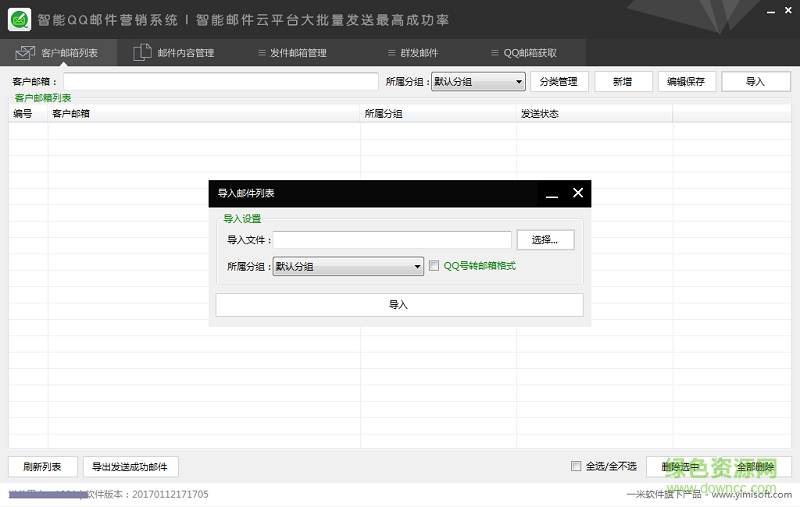The width and height of the screenshot is (800, 507).
Task: Click the envelope icon on the customer mailbox tab
Action: click(25, 53)
